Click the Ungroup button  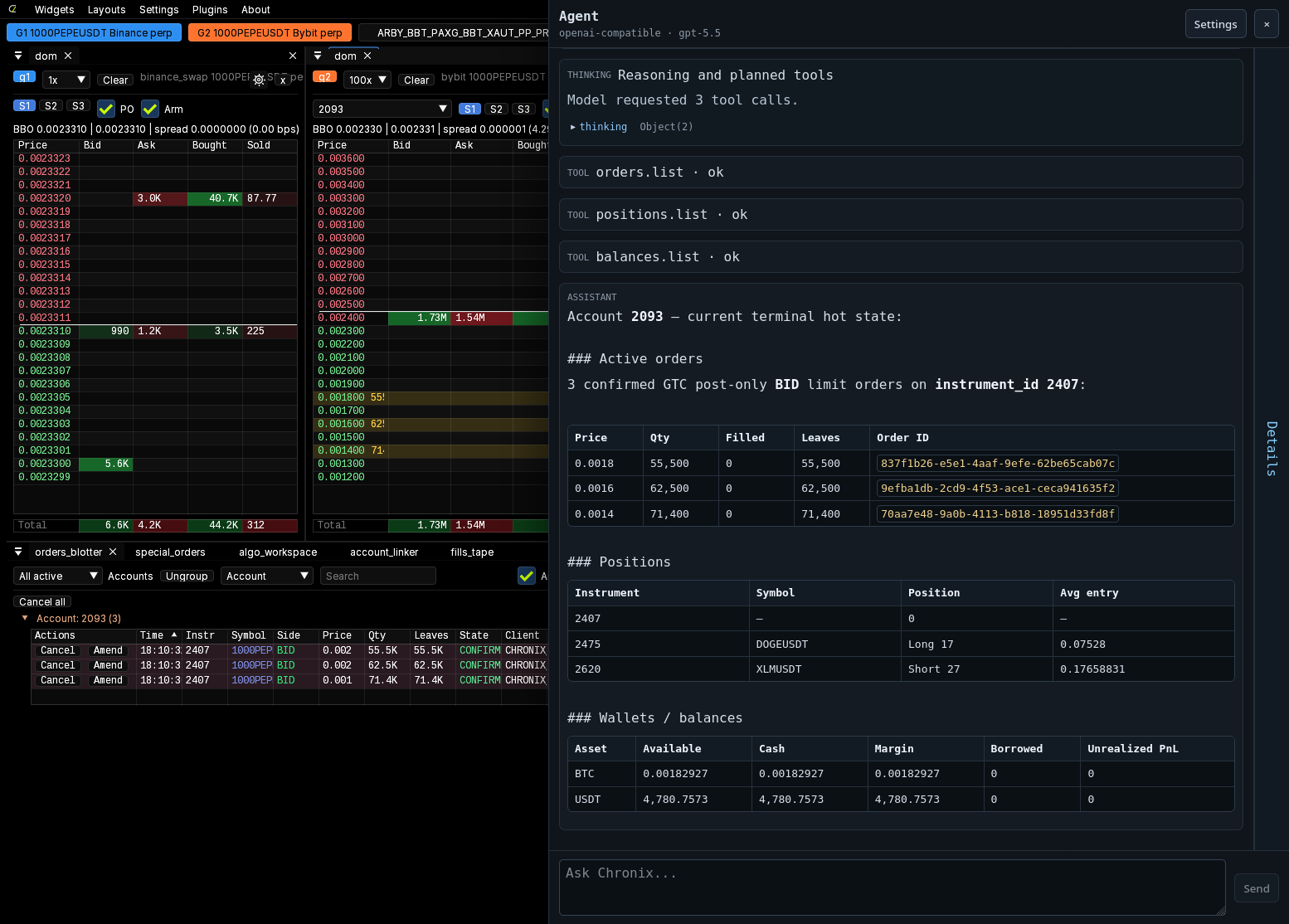187,576
